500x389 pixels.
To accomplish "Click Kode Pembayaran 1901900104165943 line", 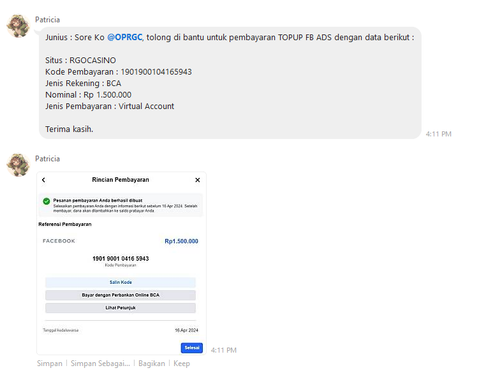I will [x=118, y=72].
